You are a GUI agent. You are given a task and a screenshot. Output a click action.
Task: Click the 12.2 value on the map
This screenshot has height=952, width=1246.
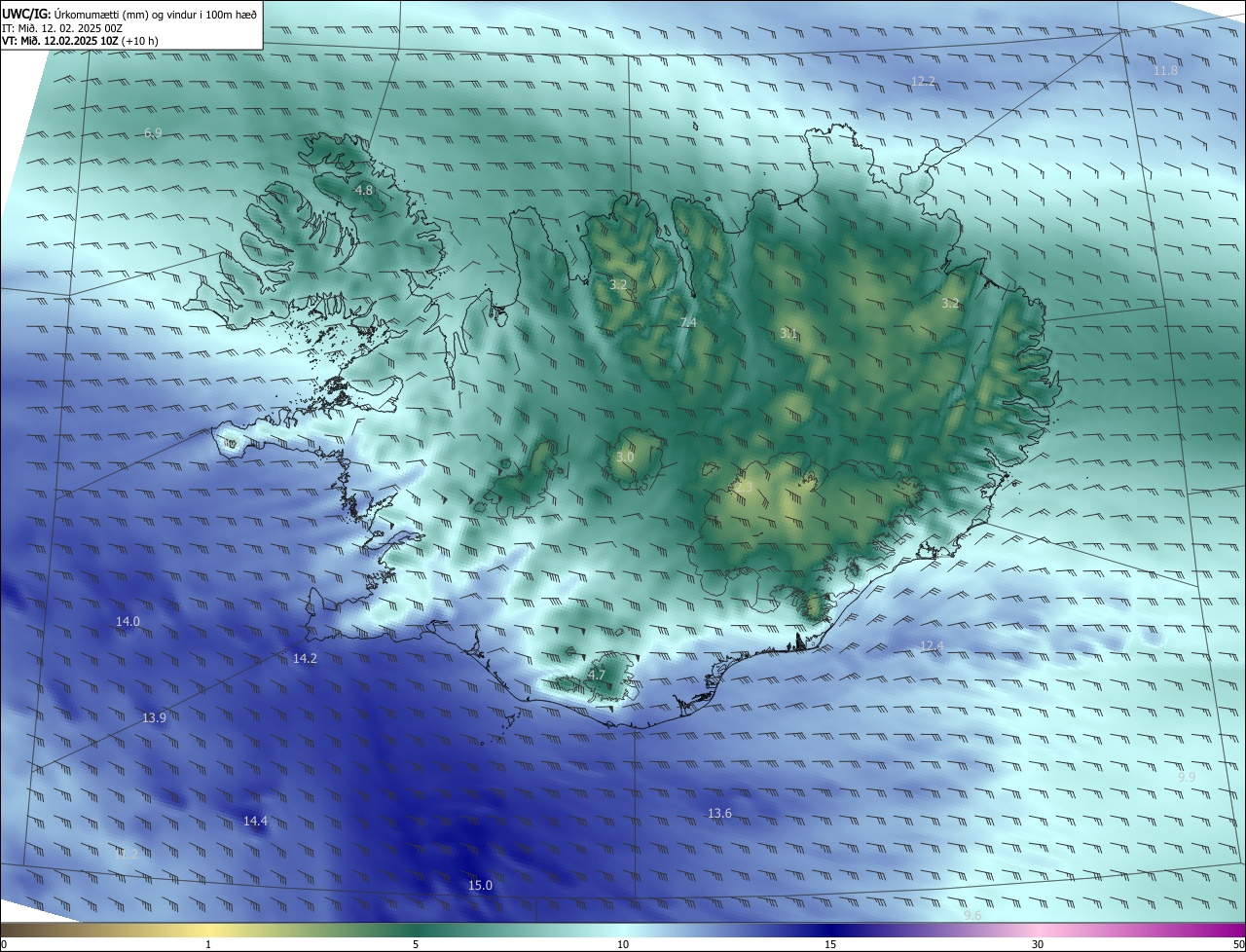point(923,81)
